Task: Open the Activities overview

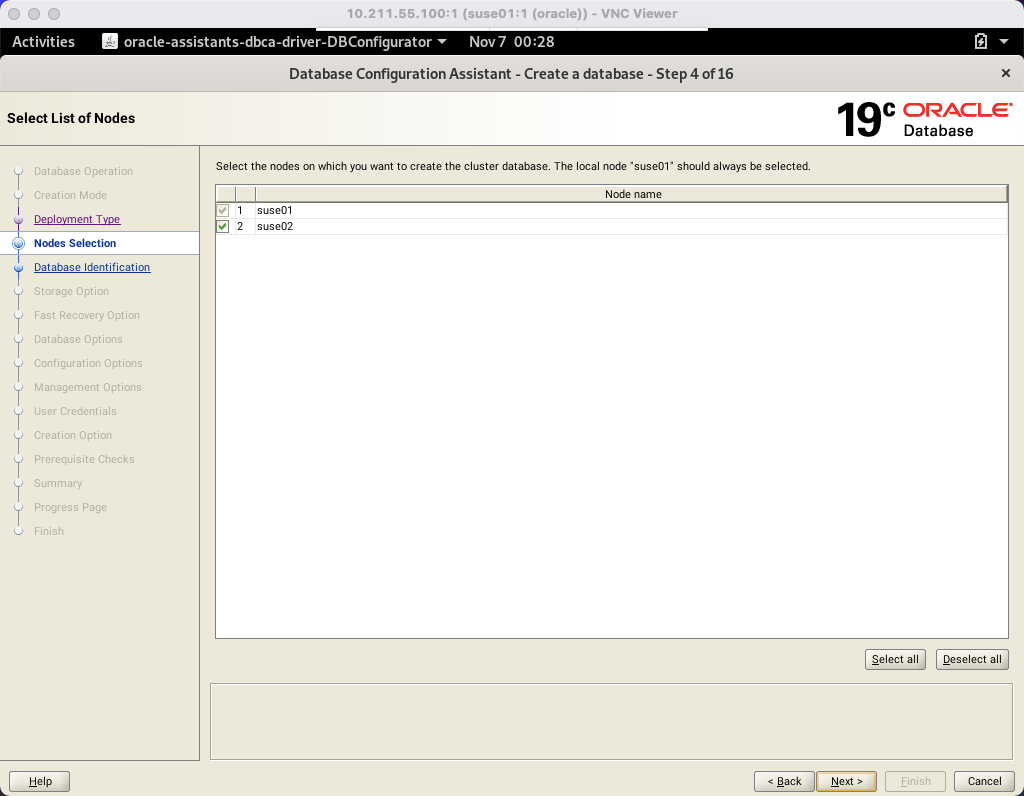Action: tap(43, 42)
